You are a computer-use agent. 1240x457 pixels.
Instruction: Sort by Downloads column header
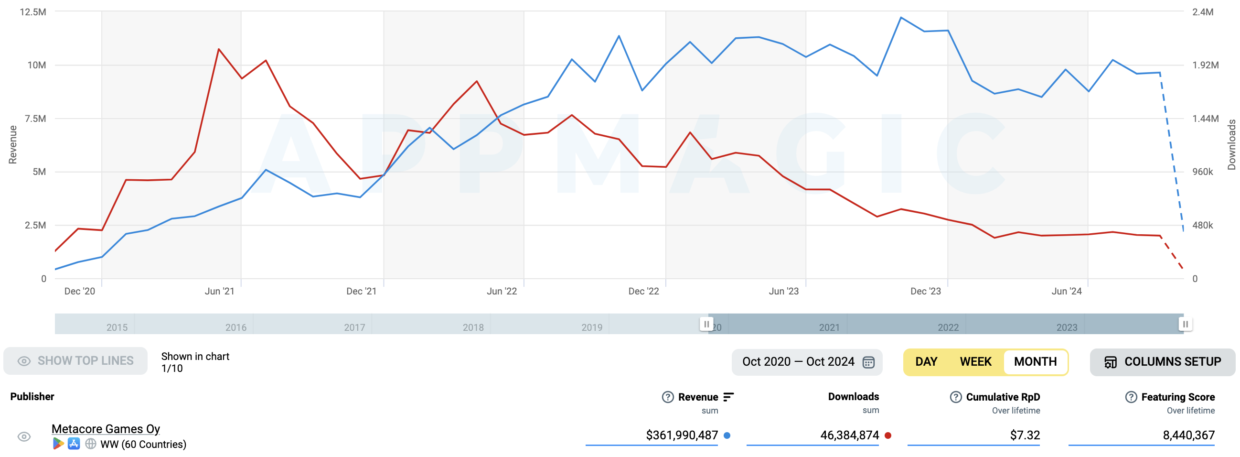853,397
